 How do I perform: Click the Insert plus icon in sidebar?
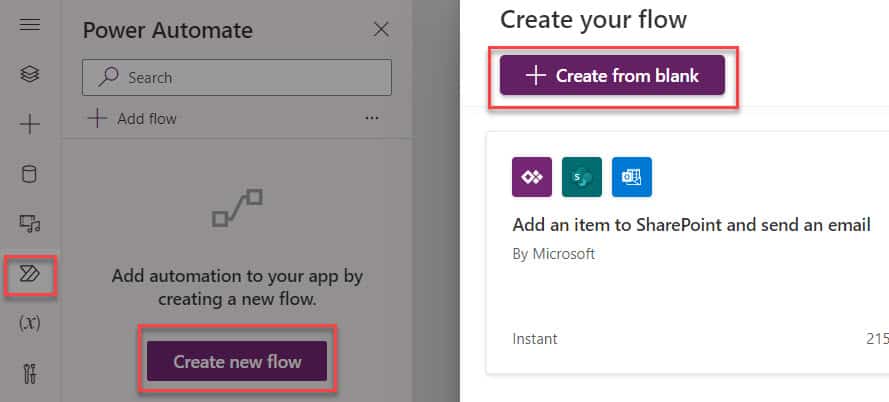pyautogui.click(x=29, y=124)
